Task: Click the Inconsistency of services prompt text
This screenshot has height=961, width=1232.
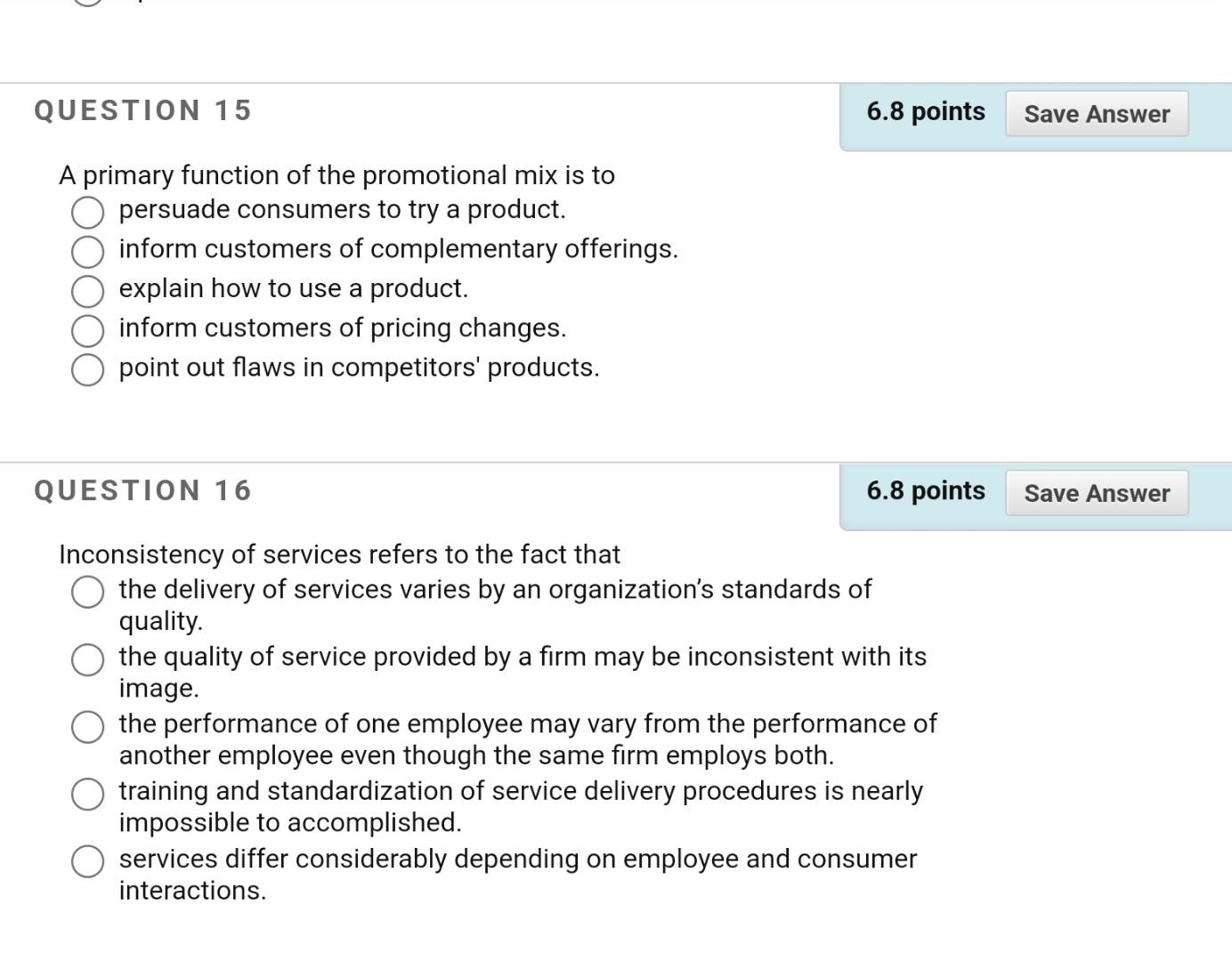Action: coord(338,553)
